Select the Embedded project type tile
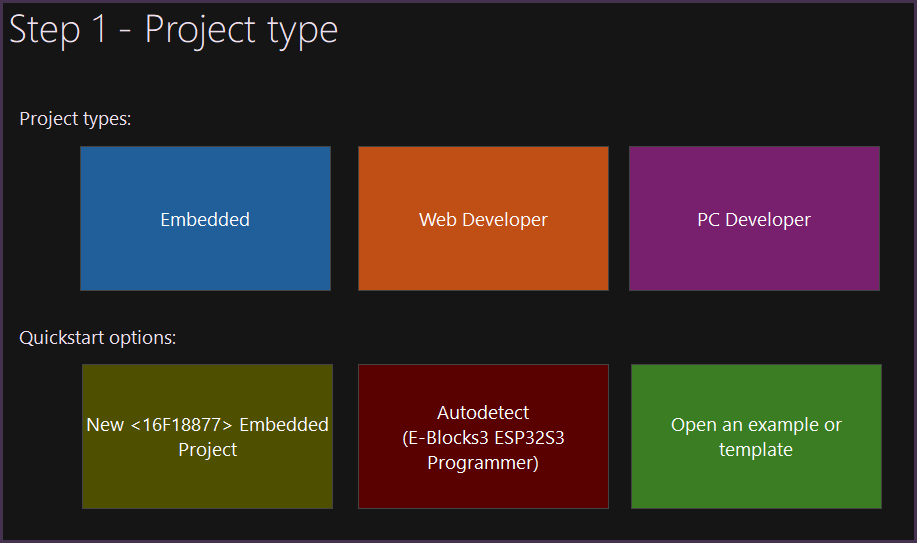Screen dimensions: 917x543 (x=205, y=219)
